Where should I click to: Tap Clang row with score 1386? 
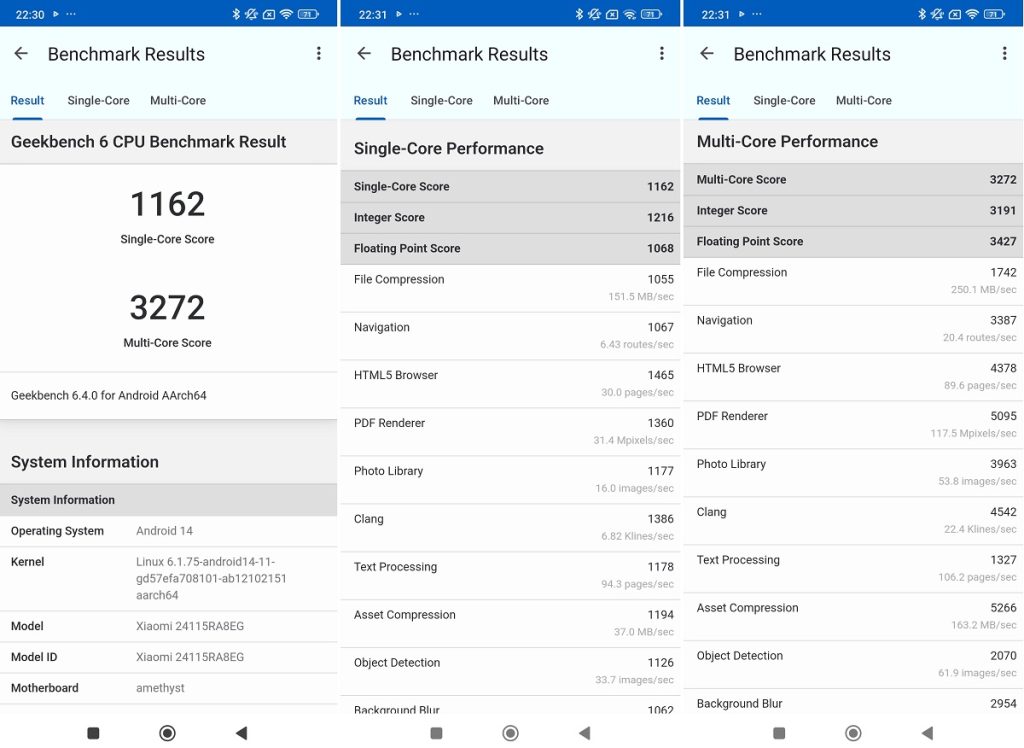point(511,528)
